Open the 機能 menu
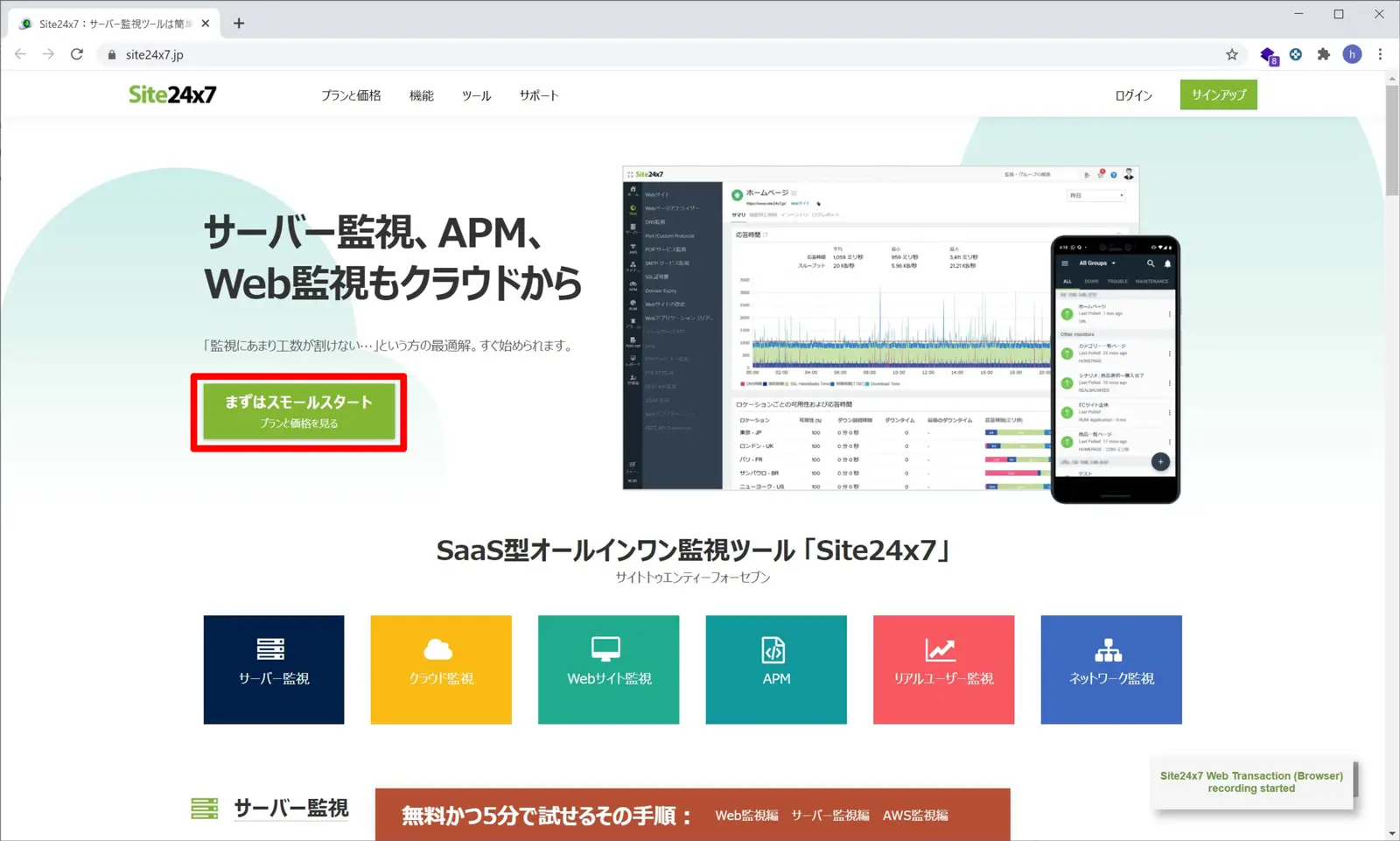This screenshot has width=1400, height=841. click(x=422, y=95)
